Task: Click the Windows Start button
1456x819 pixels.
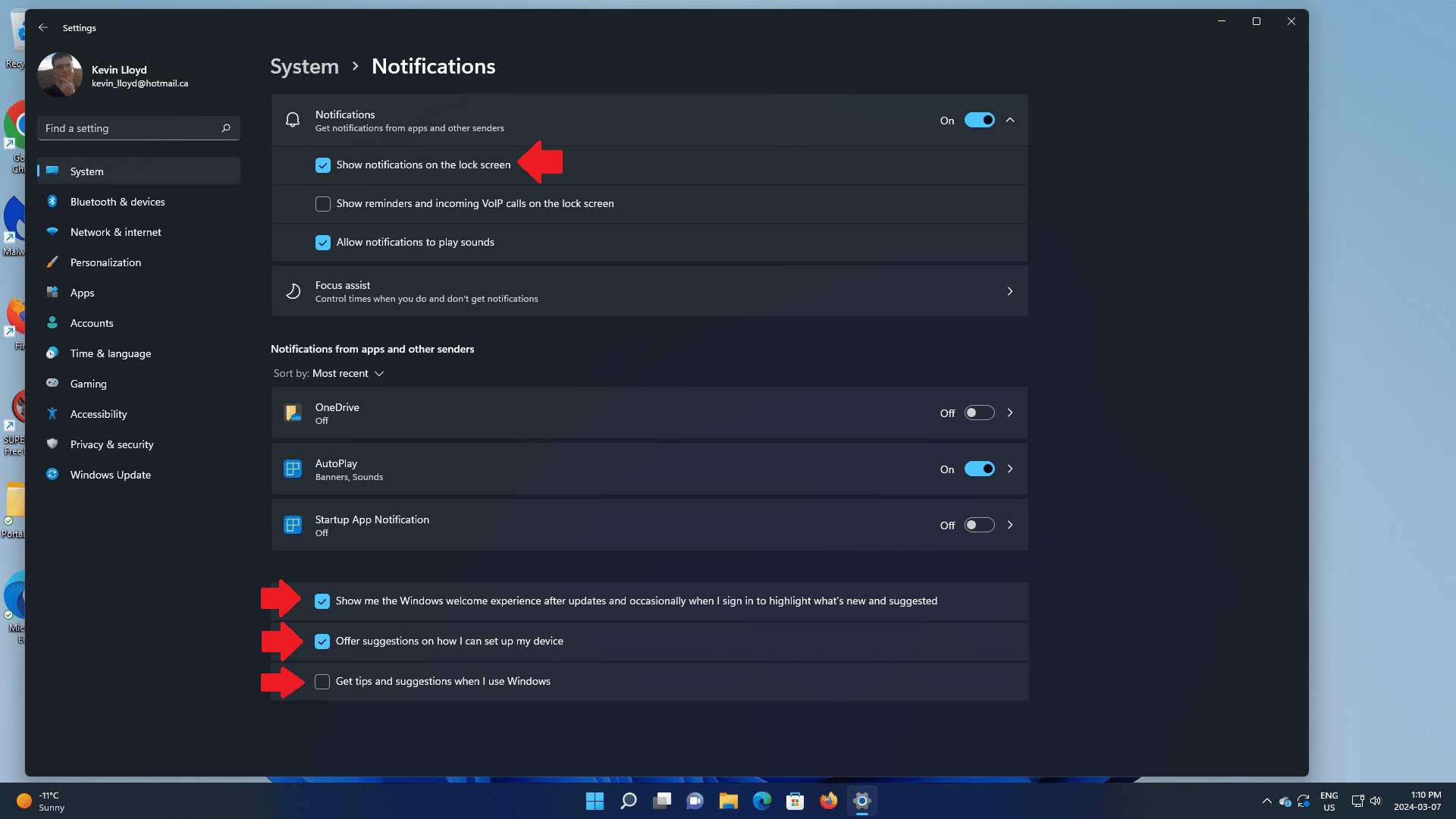Action: pyautogui.click(x=595, y=801)
